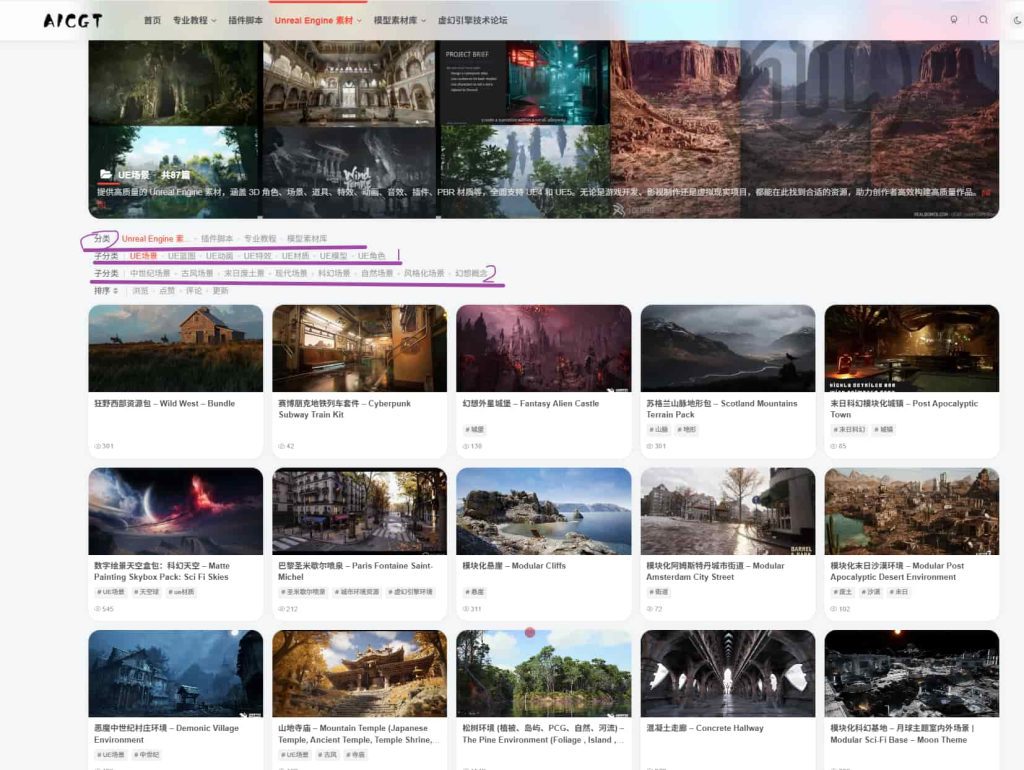Select UE材质 subcategory
Image resolution: width=1024 pixels, height=770 pixels.
coord(295,256)
